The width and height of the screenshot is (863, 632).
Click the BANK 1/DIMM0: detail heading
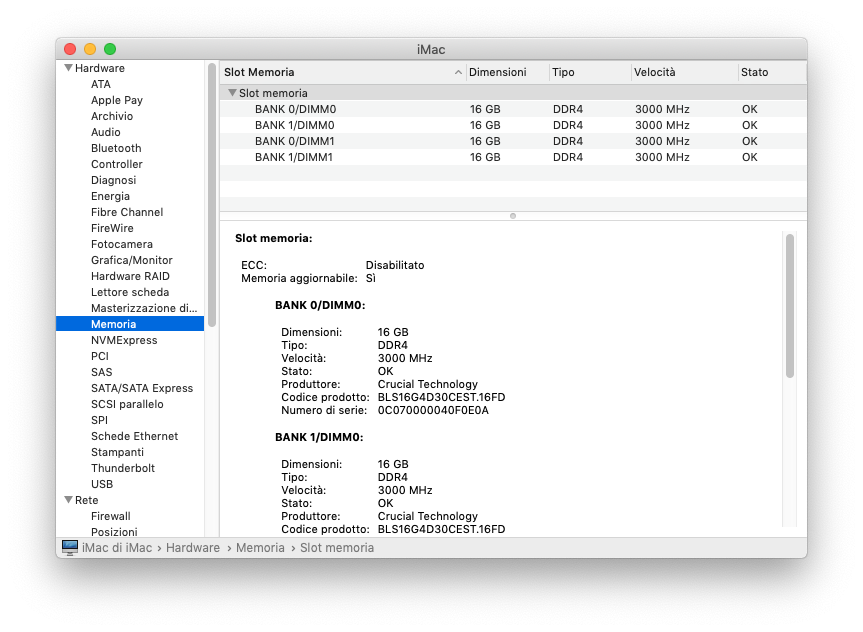coord(319,437)
